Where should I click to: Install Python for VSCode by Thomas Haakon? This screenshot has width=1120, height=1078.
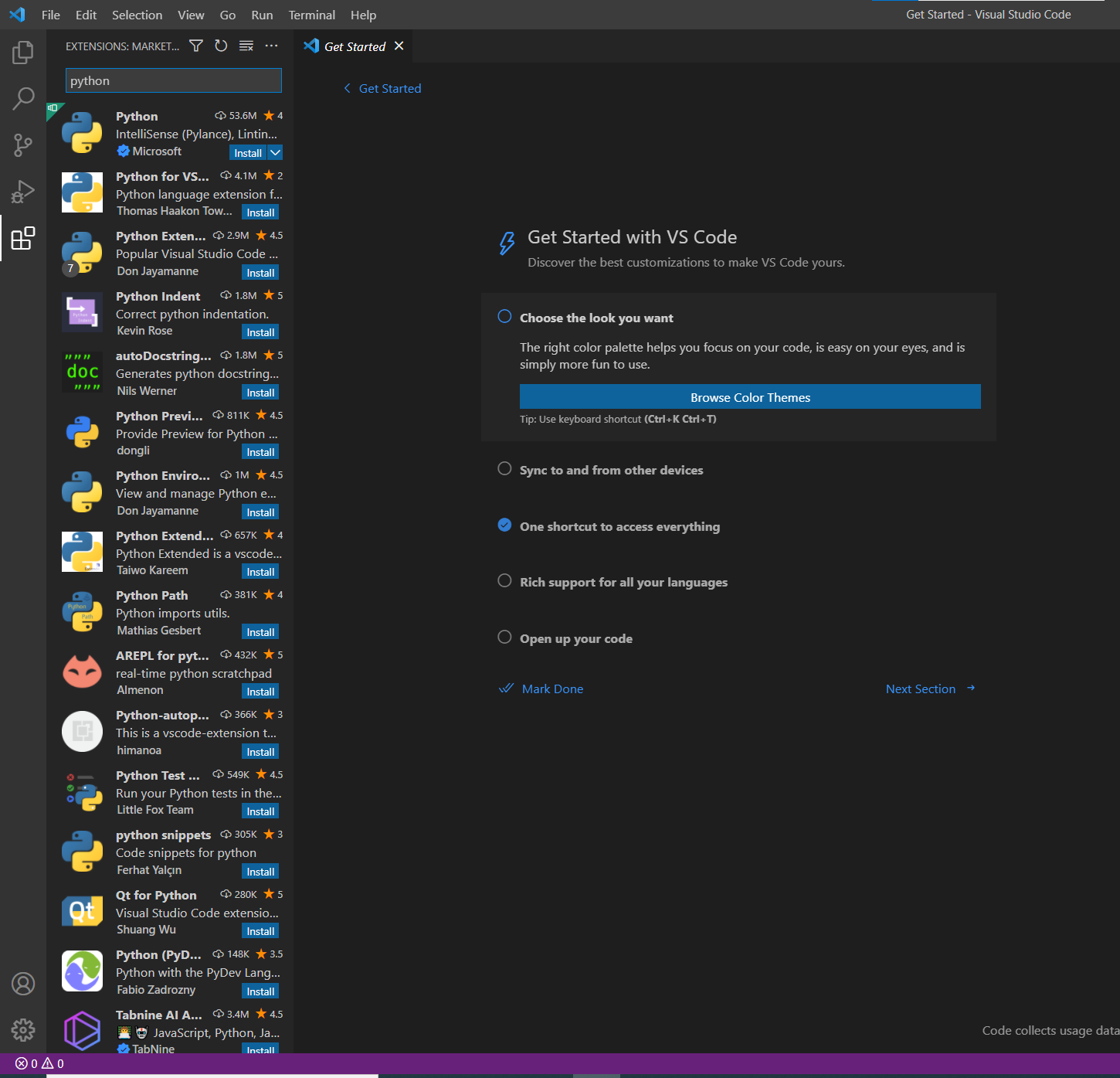[x=261, y=213]
